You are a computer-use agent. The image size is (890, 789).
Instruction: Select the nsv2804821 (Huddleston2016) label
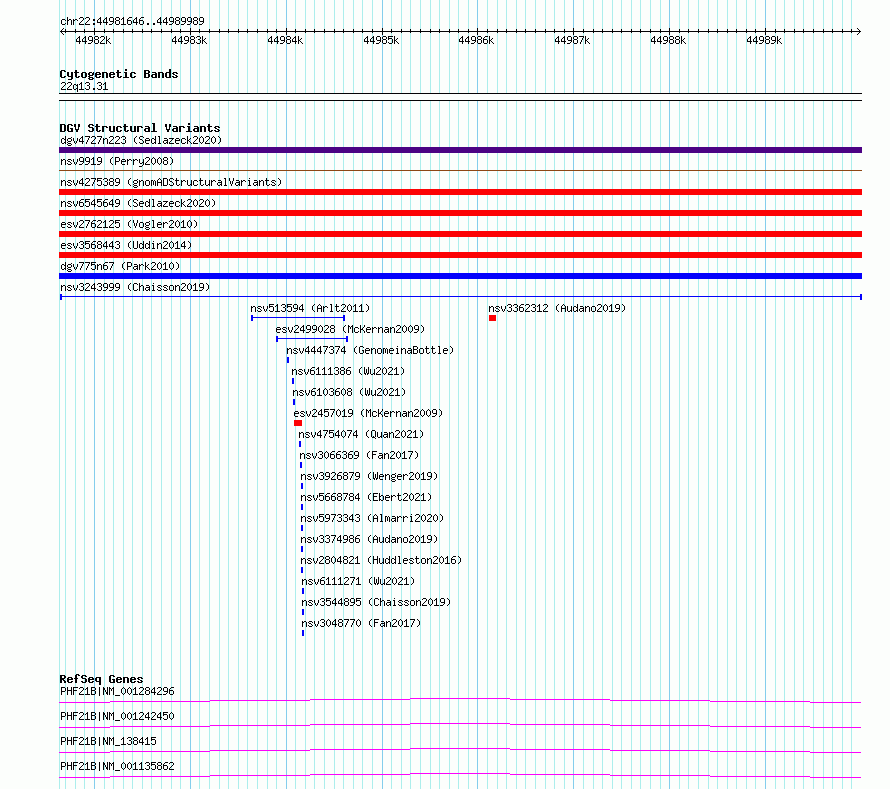(381, 560)
